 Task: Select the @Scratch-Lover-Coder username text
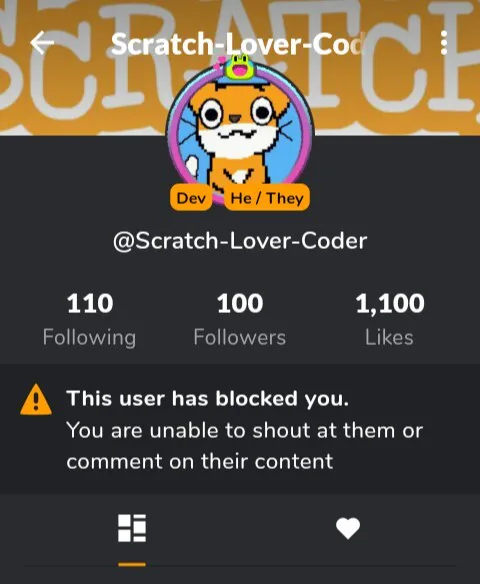pyautogui.click(x=240, y=241)
